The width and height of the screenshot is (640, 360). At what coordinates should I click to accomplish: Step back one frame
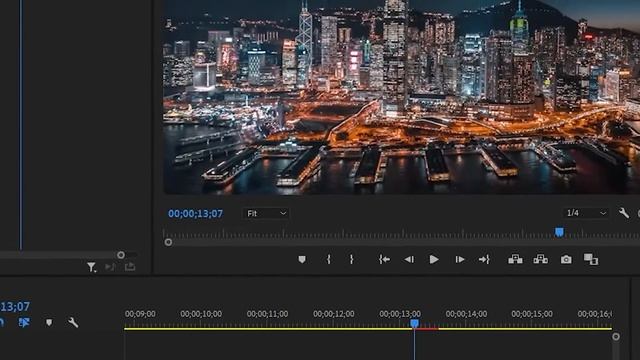[x=409, y=260]
